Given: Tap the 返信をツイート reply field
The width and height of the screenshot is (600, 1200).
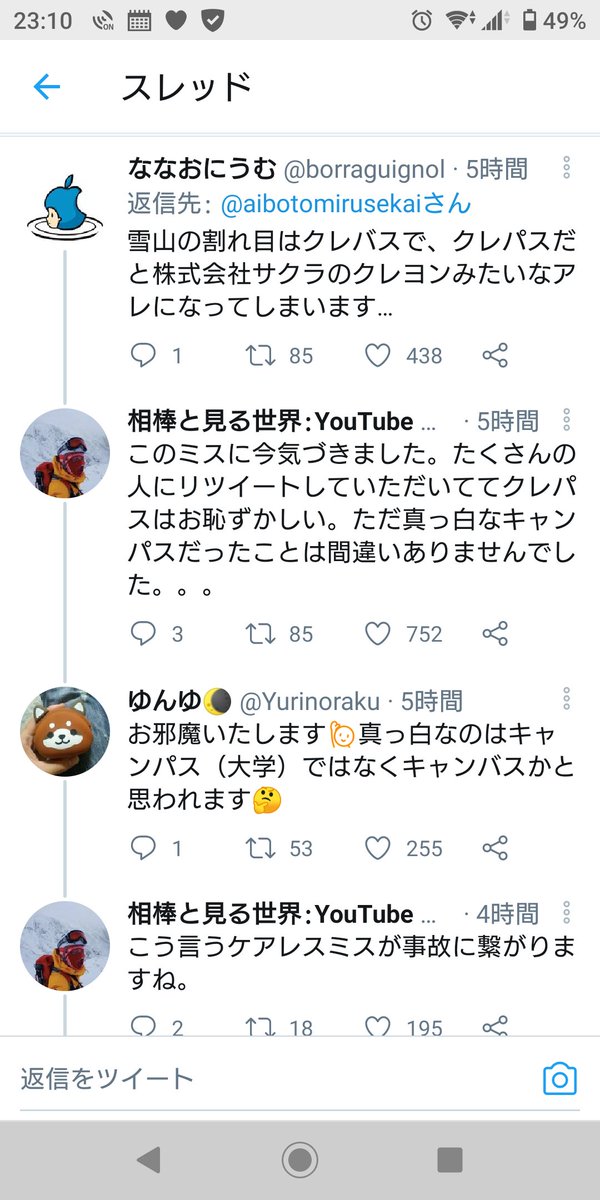Looking at the screenshot, I should point(200,1079).
